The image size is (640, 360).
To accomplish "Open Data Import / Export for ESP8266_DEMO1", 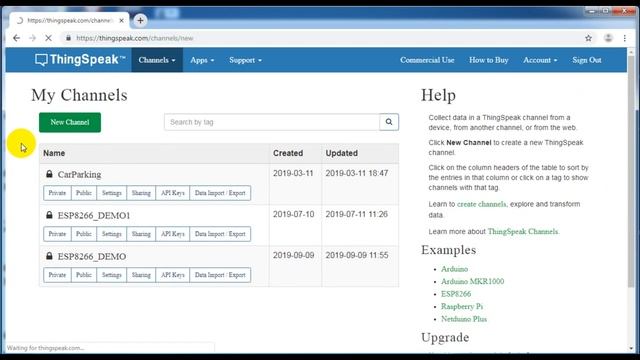I will click(220, 234).
